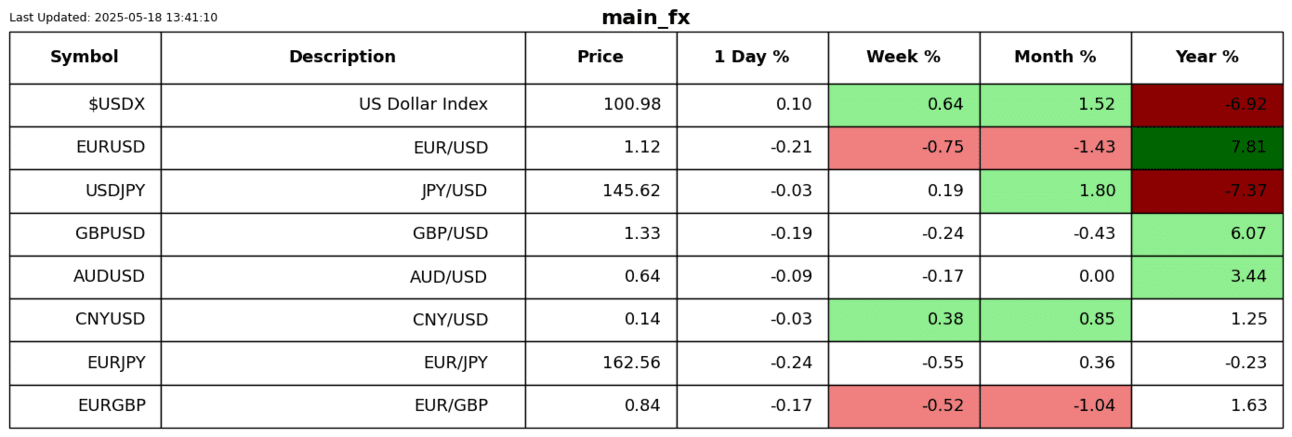This screenshot has width=1292, height=437.
Task: Select the Year % column header
Action: tap(1207, 57)
